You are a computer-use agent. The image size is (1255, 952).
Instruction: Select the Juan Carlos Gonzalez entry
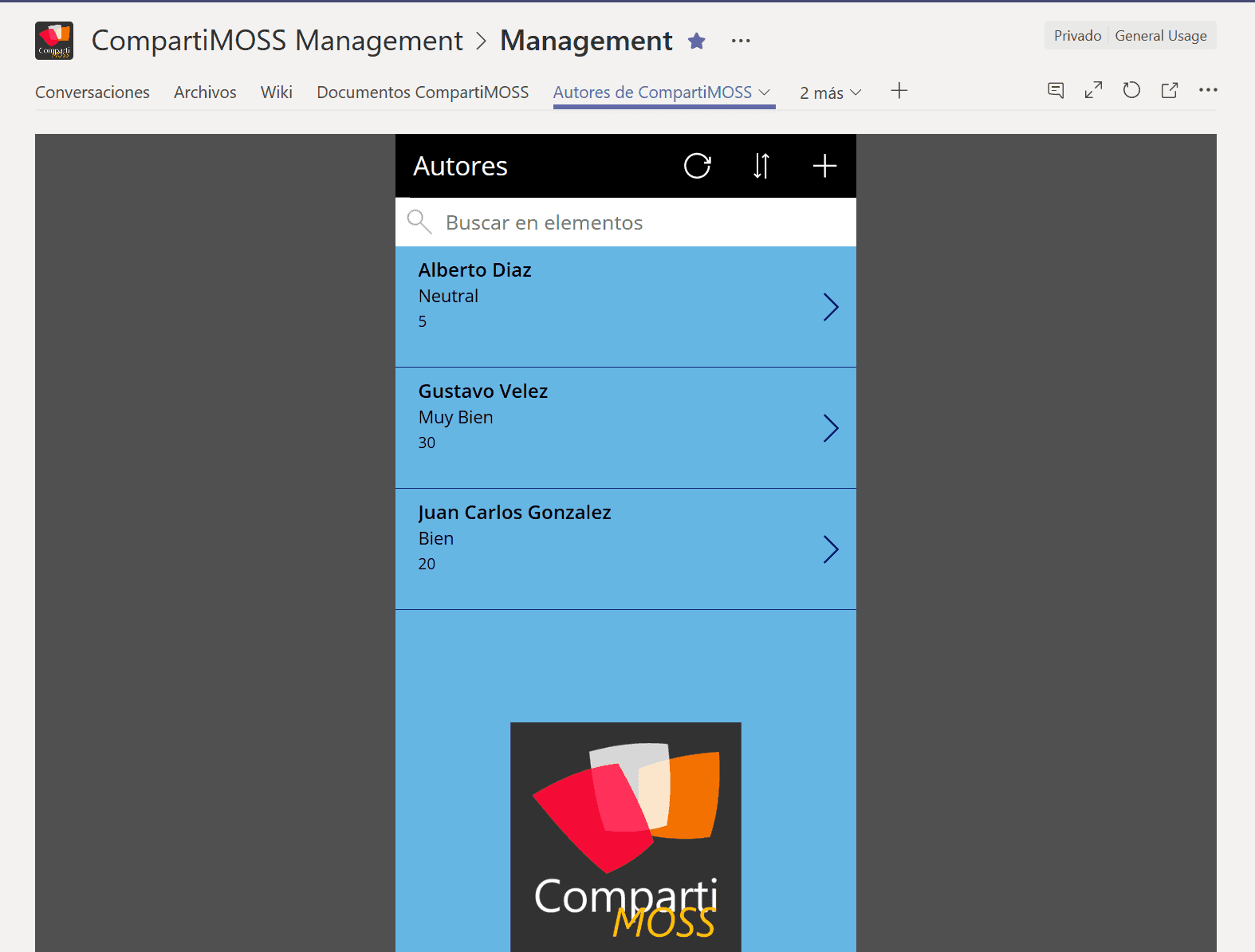pos(626,549)
